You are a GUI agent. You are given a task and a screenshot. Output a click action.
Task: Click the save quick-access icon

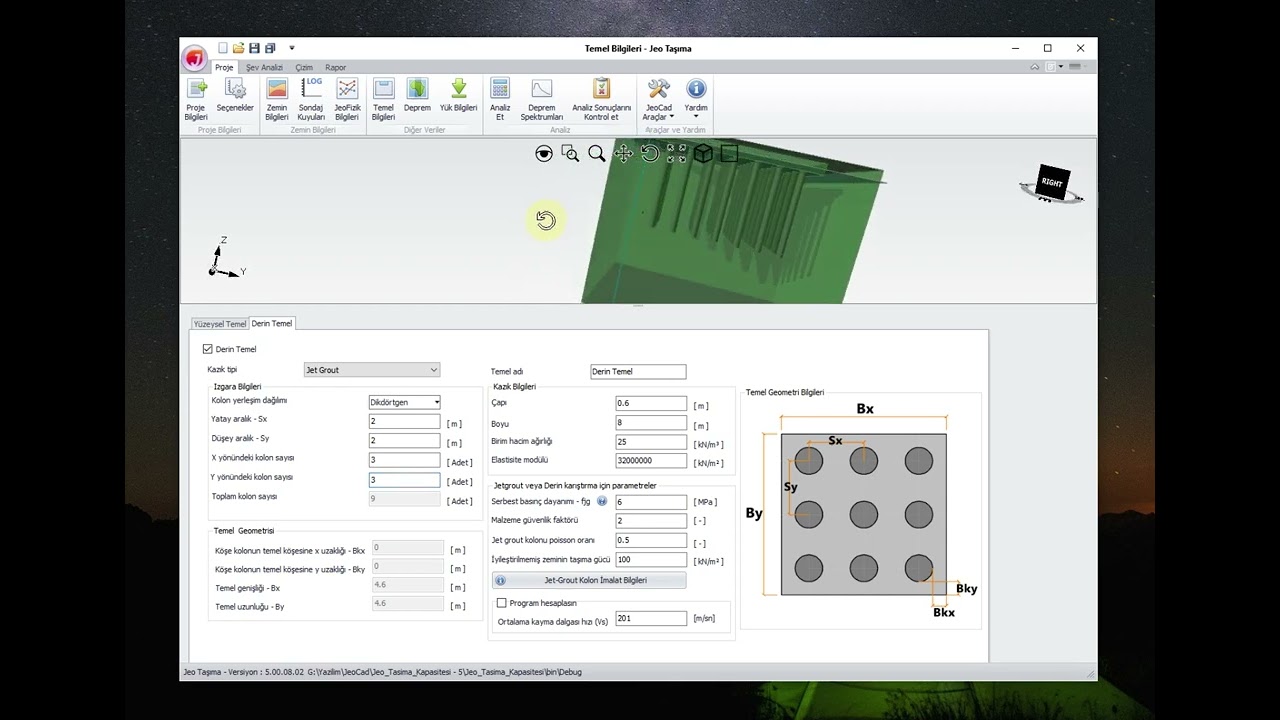pyautogui.click(x=254, y=48)
